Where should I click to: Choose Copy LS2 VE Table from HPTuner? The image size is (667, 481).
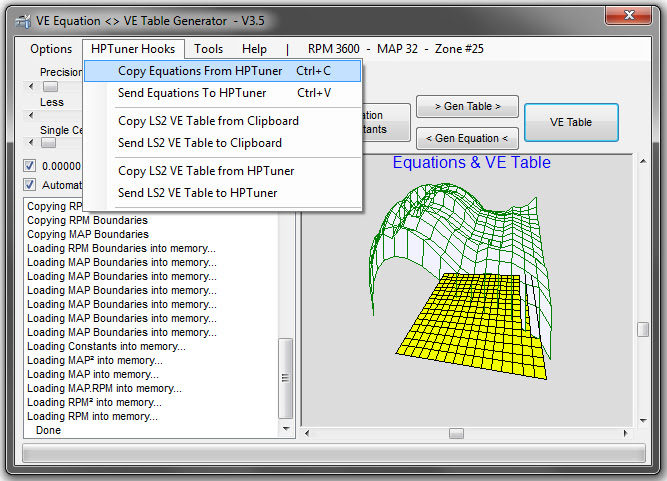pyautogui.click(x=222, y=171)
